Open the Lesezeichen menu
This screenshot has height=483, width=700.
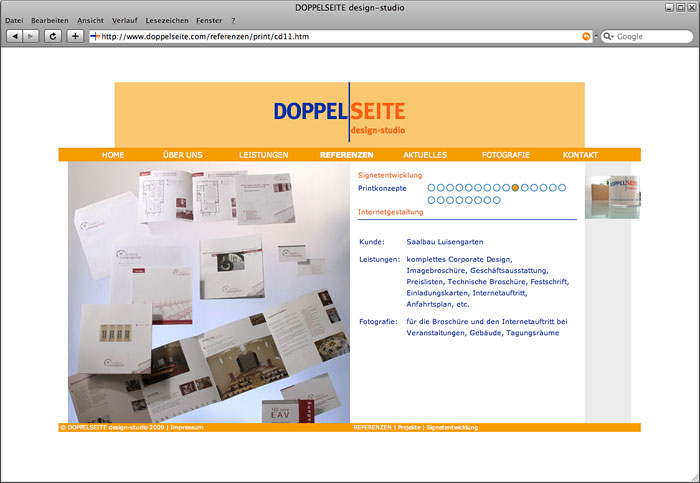pyautogui.click(x=167, y=20)
